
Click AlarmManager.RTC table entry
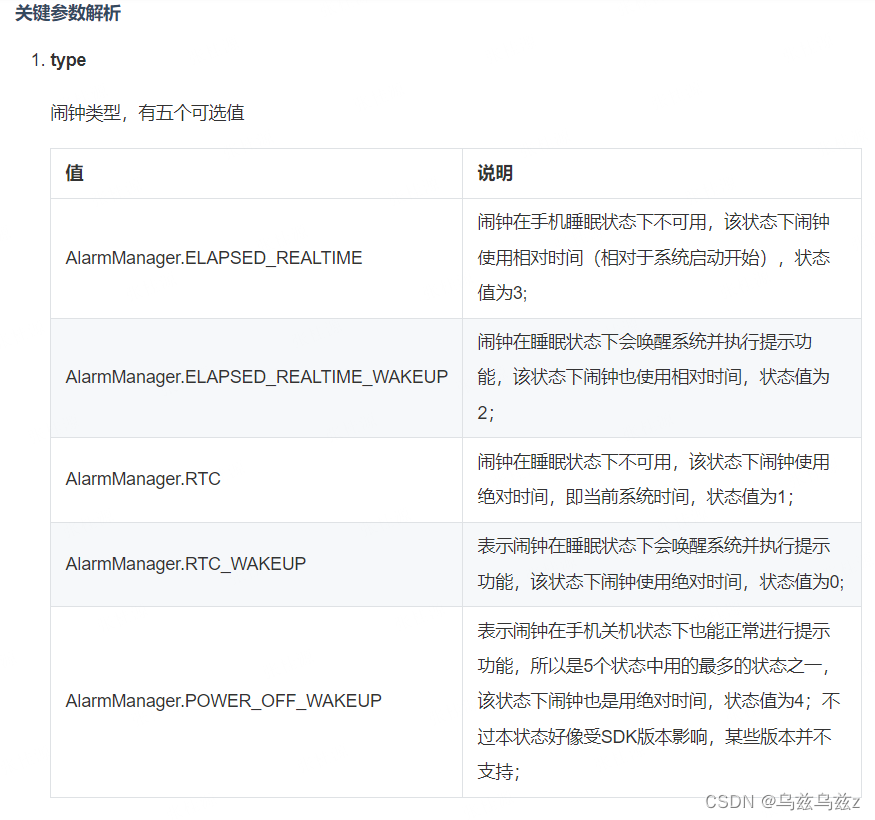142,479
